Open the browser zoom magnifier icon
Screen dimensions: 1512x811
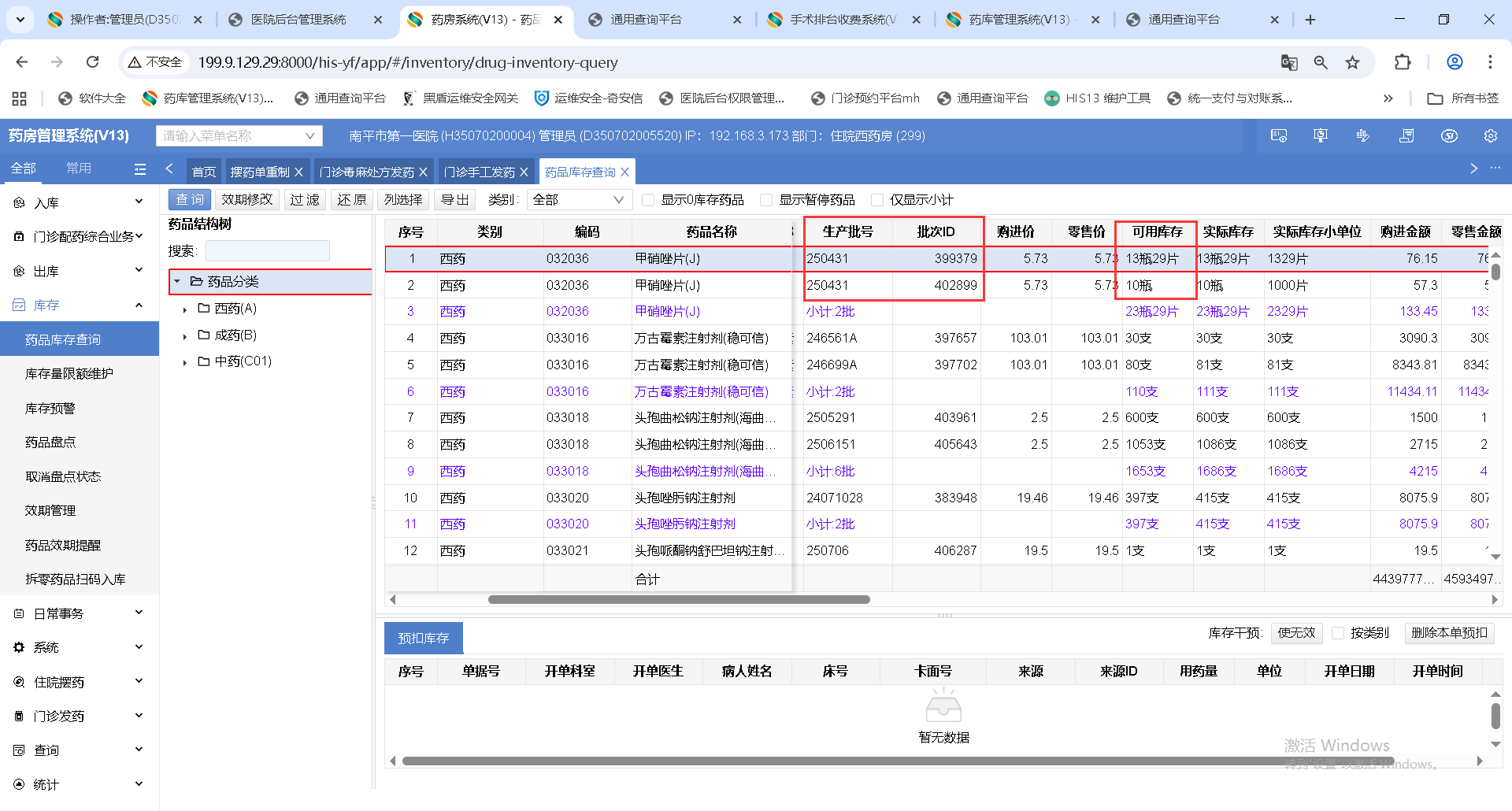coord(1321,62)
